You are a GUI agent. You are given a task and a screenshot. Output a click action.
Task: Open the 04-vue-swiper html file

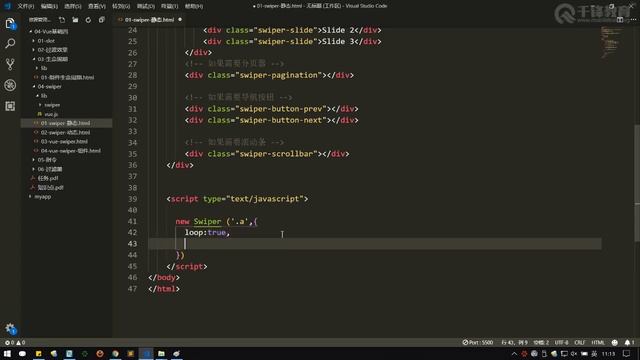pos(67,151)
